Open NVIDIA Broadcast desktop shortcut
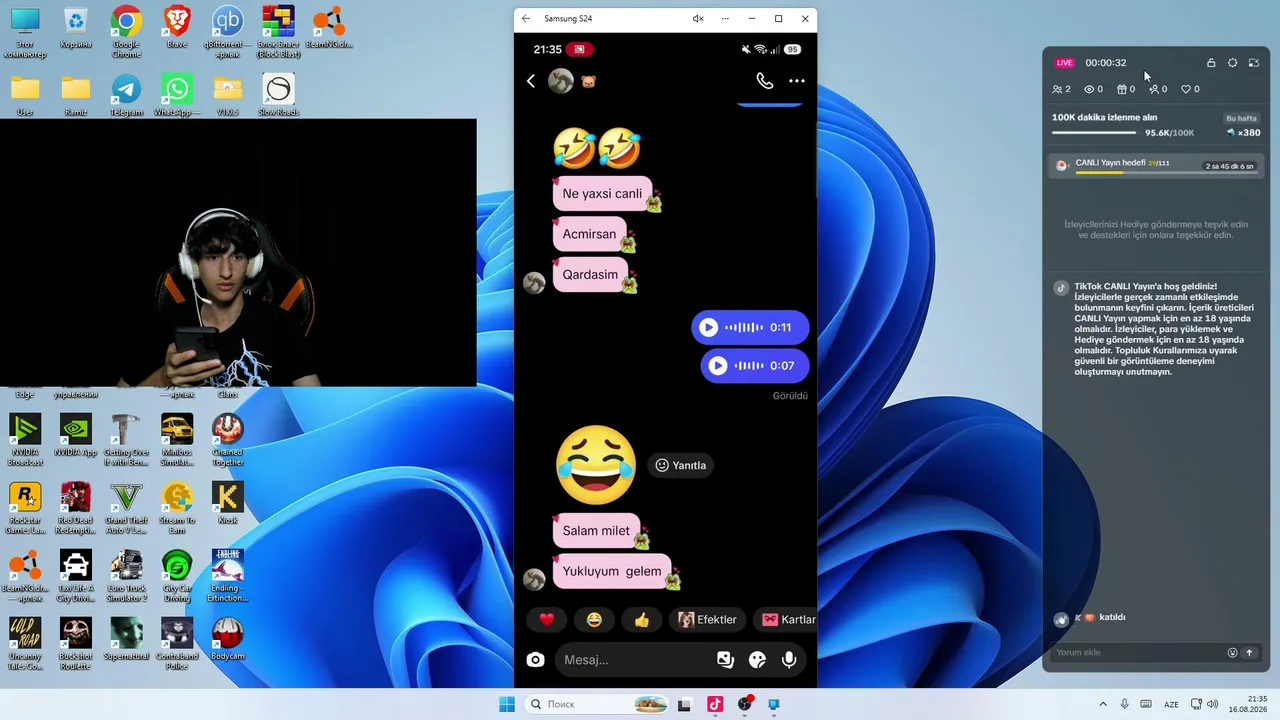 [x=25, y=440]
